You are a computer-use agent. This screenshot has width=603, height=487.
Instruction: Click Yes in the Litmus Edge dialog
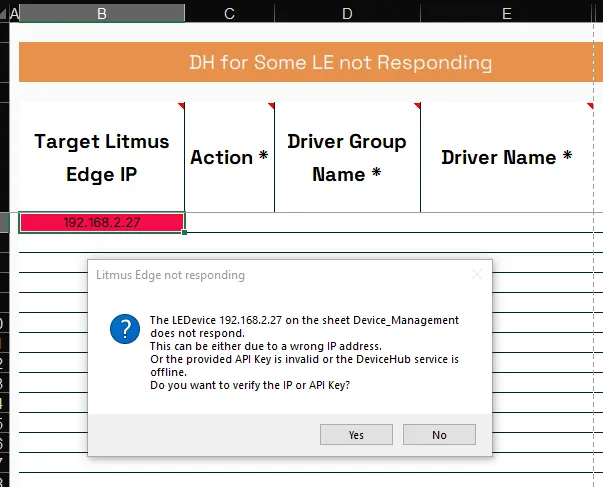(356, 435)
